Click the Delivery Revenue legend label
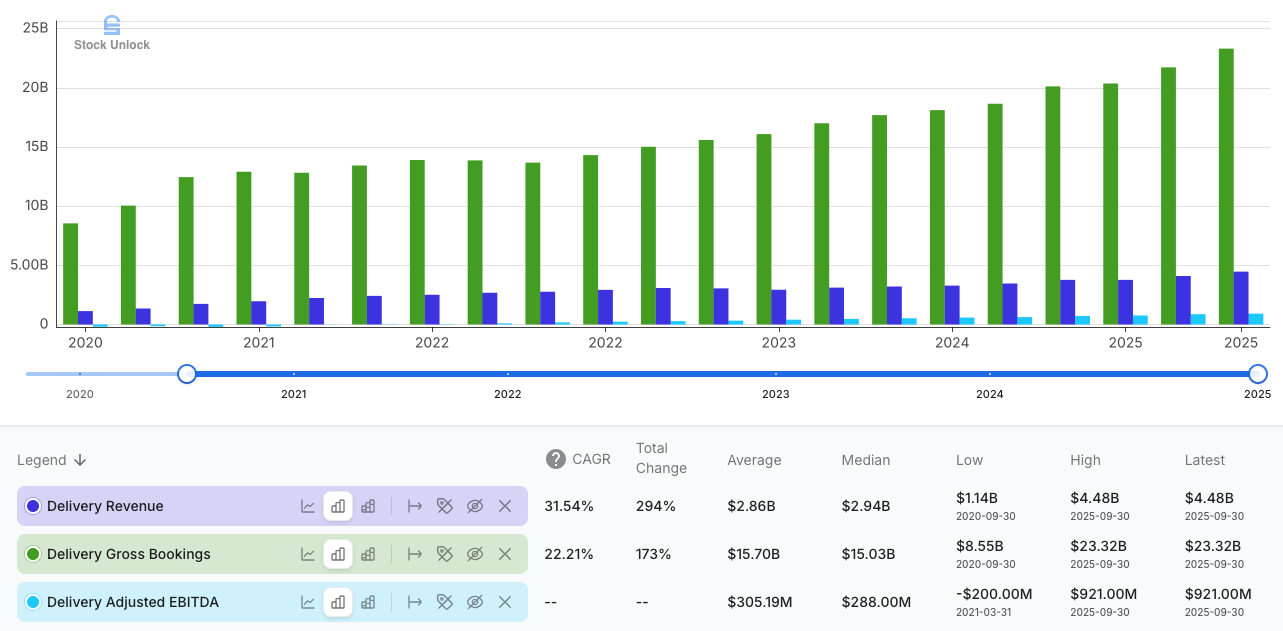 (x=105, y=506)
